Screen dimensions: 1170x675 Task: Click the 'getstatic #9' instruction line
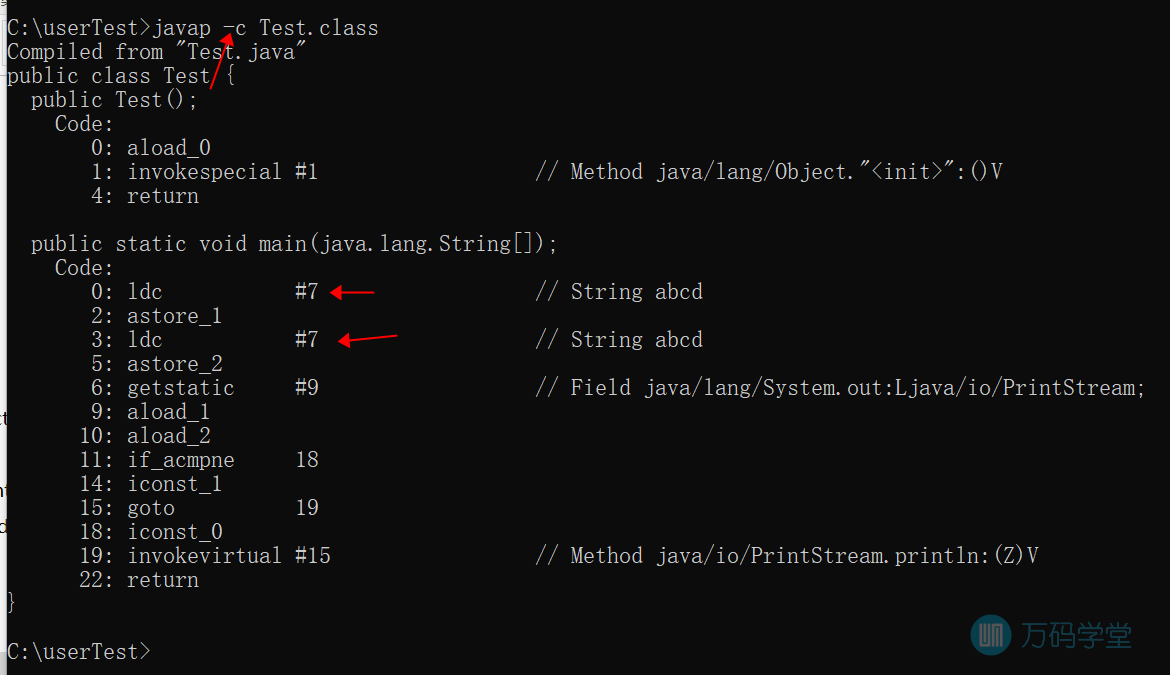coord(223,388)
